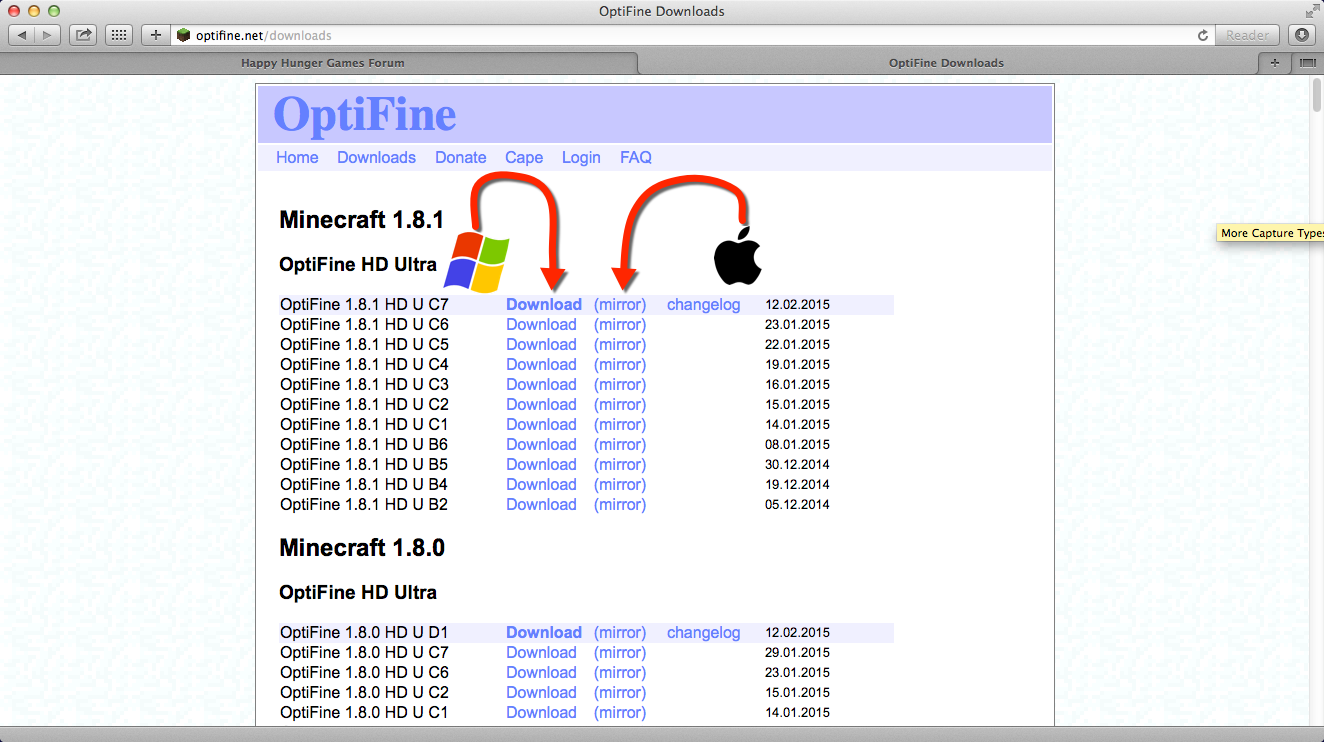Screen dimensions: 1324x742
Task: Add bookmark with the plus button
Action: point(155,35)
